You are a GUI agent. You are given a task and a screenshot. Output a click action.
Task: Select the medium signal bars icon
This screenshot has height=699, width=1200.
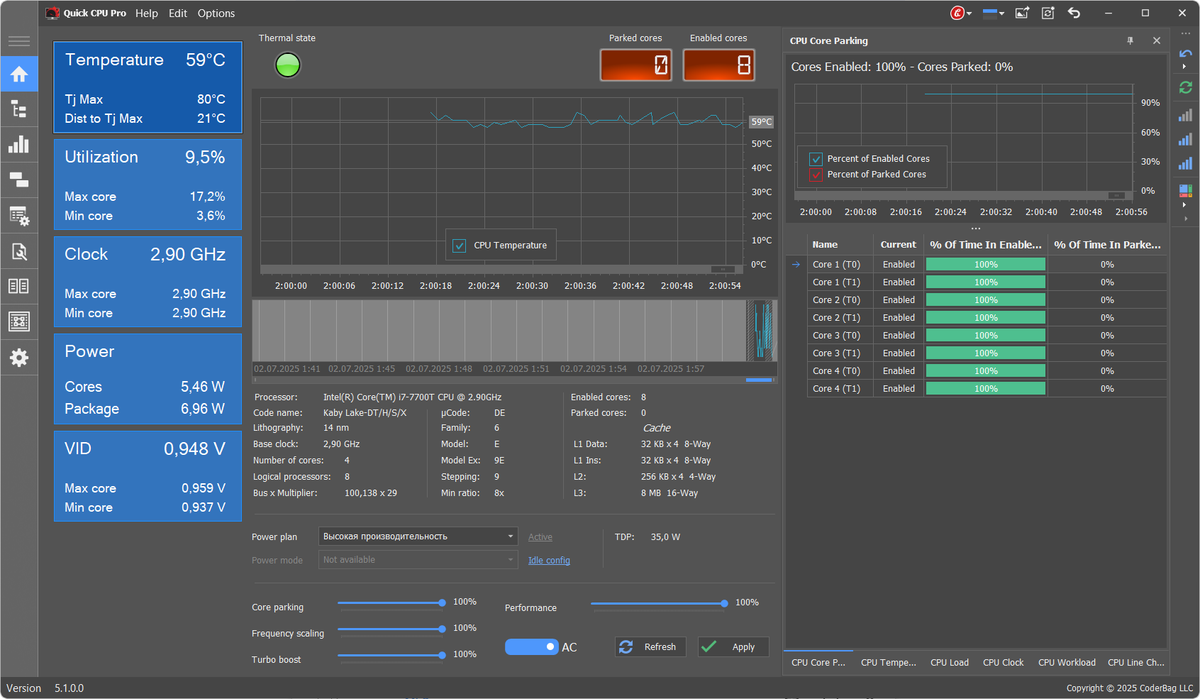point(1185,140)
